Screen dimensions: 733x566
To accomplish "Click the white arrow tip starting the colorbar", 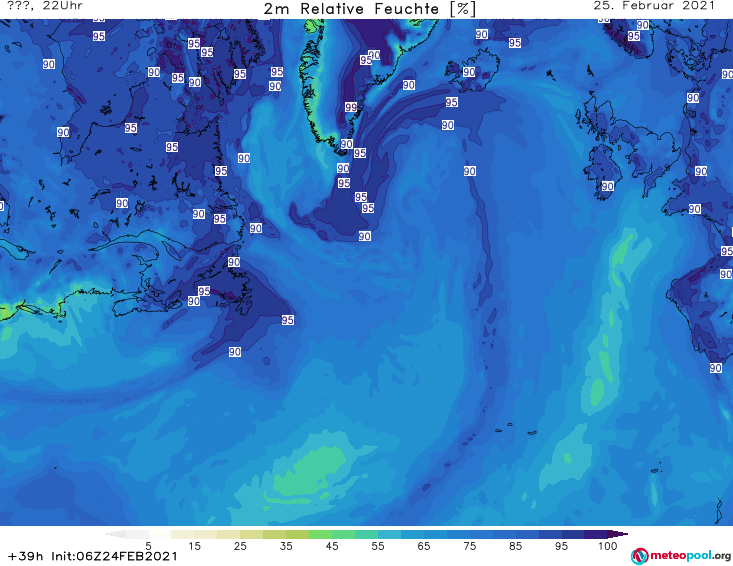I will point(115,534).
